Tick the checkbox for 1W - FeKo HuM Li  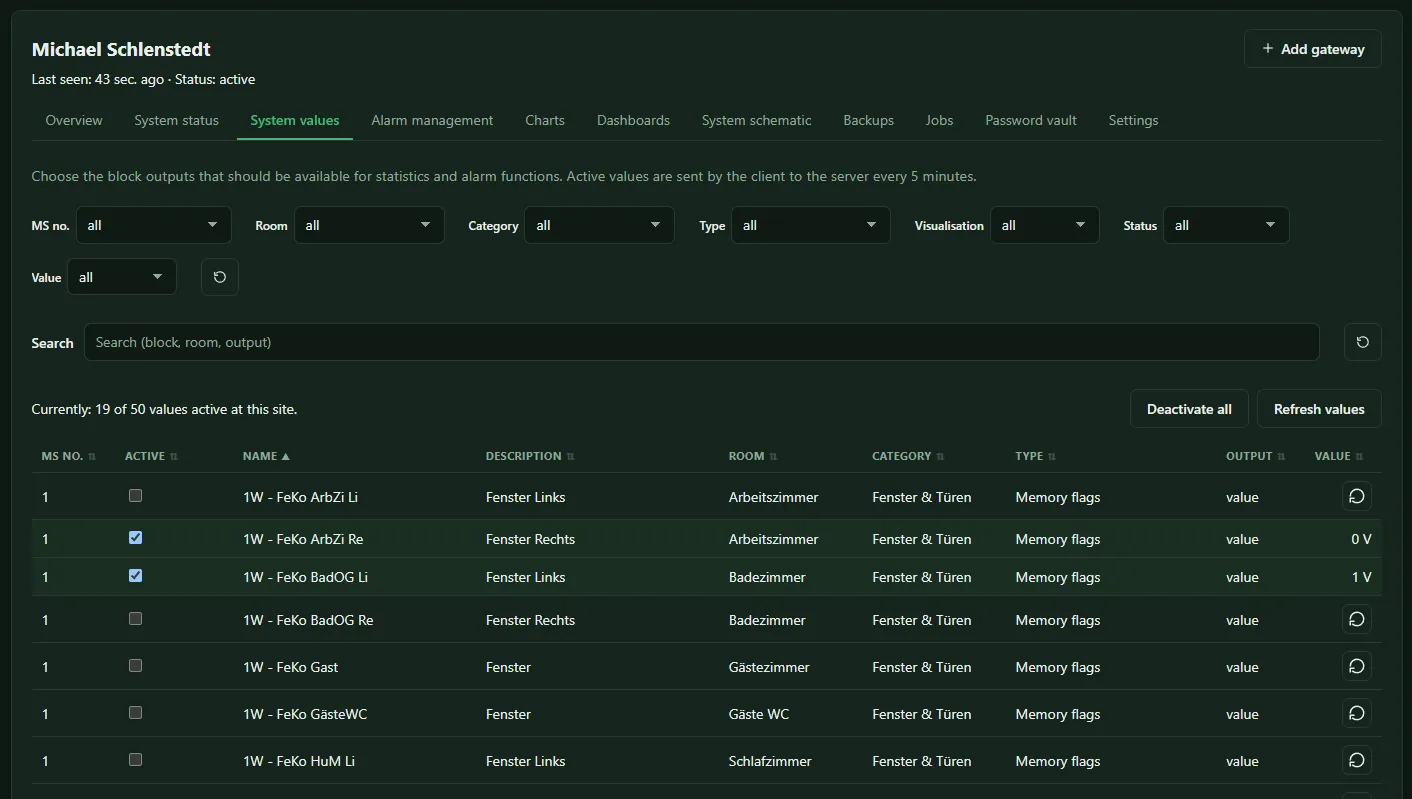(x=136, y=759)
